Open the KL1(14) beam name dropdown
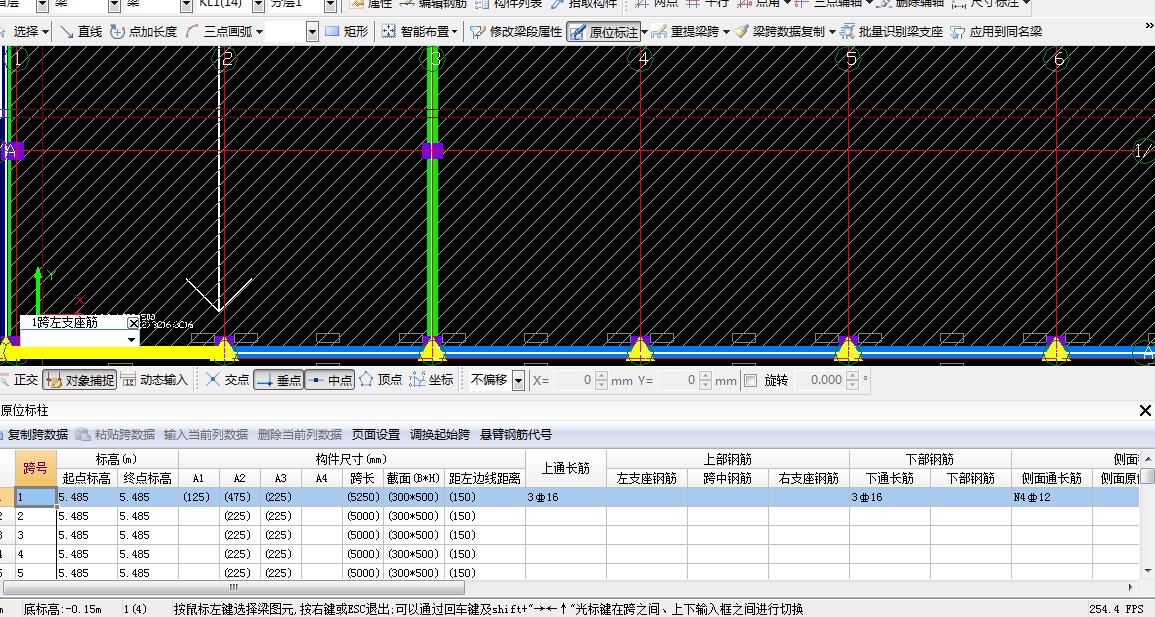The image size is (1155, 617). point(259,6)
